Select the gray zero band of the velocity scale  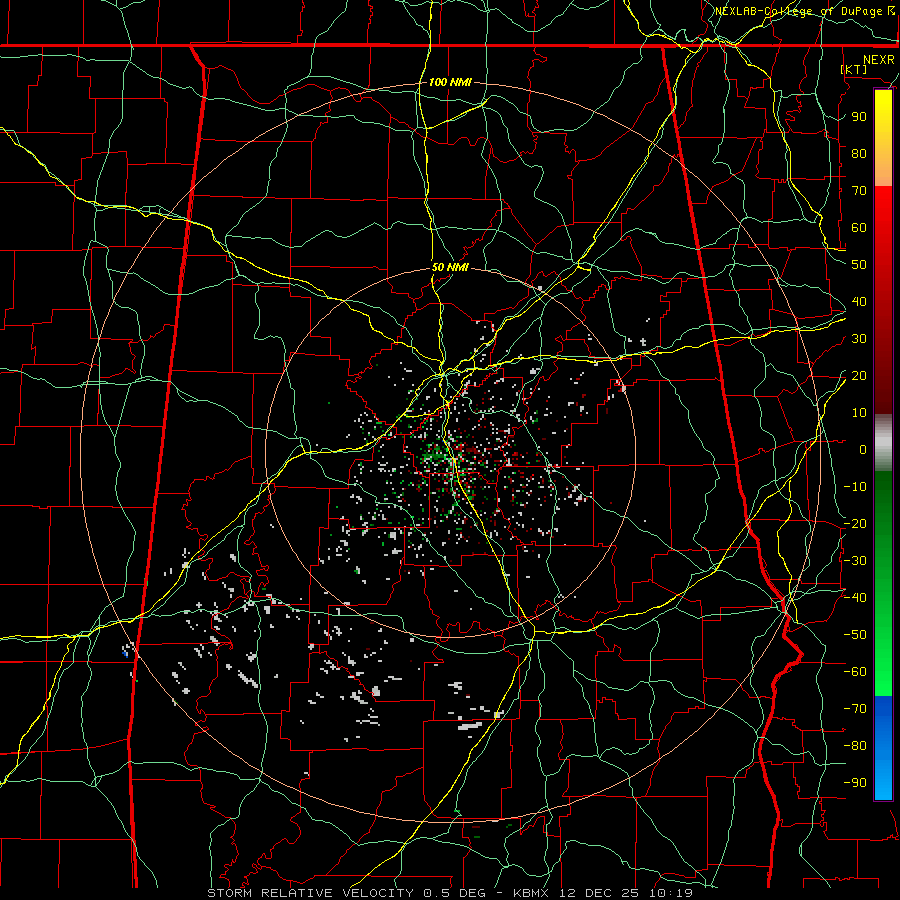click(x=883, y=443)
